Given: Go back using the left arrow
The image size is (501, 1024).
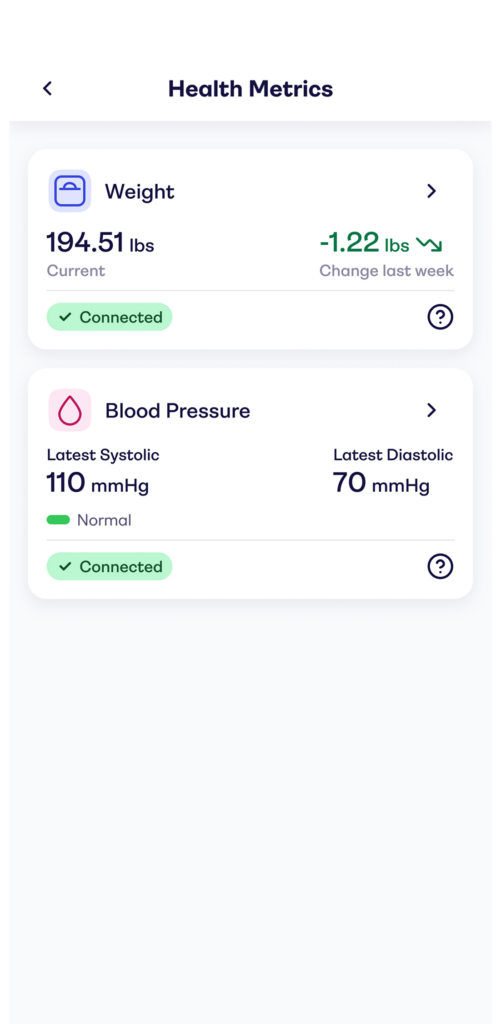Looking at the screenshot, I should 47,88.
